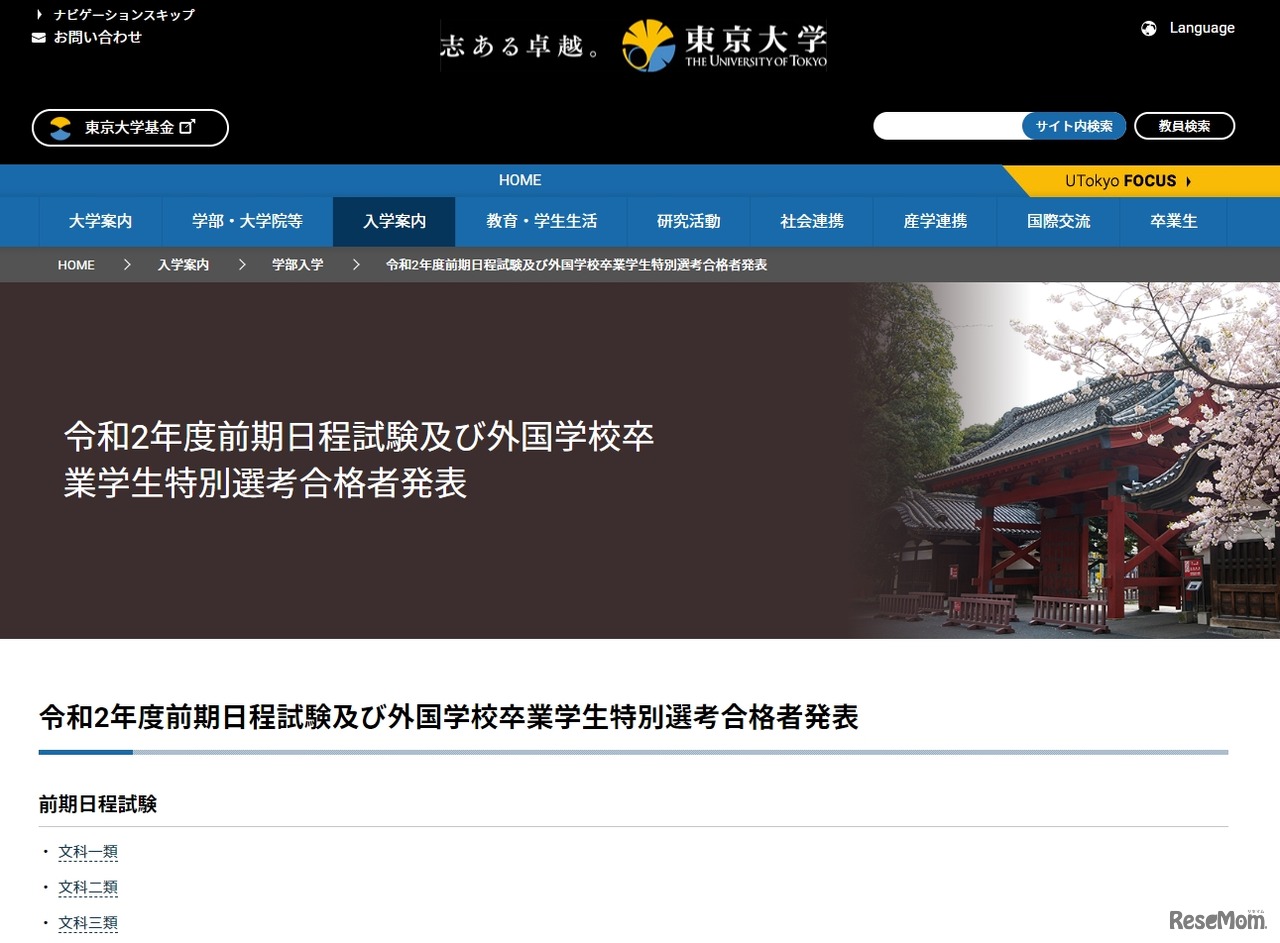Open the 研究活動 navigation menu
The width and height of the screenshot is (1280, 943).
point(687,221)
